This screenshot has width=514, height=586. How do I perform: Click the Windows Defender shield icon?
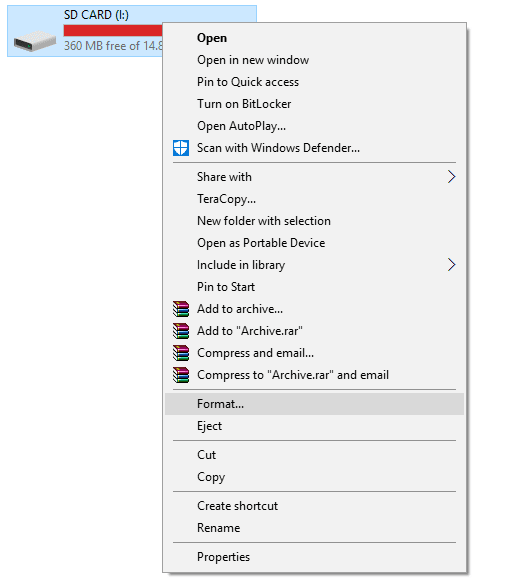181,148
